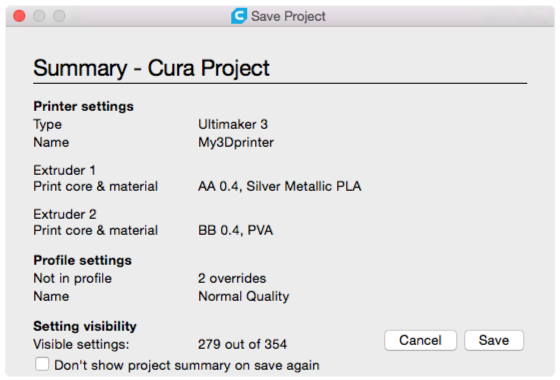560x380 pixels.
Task: Click the Save button
Action: pyautogui.click(x=494, y=340)
